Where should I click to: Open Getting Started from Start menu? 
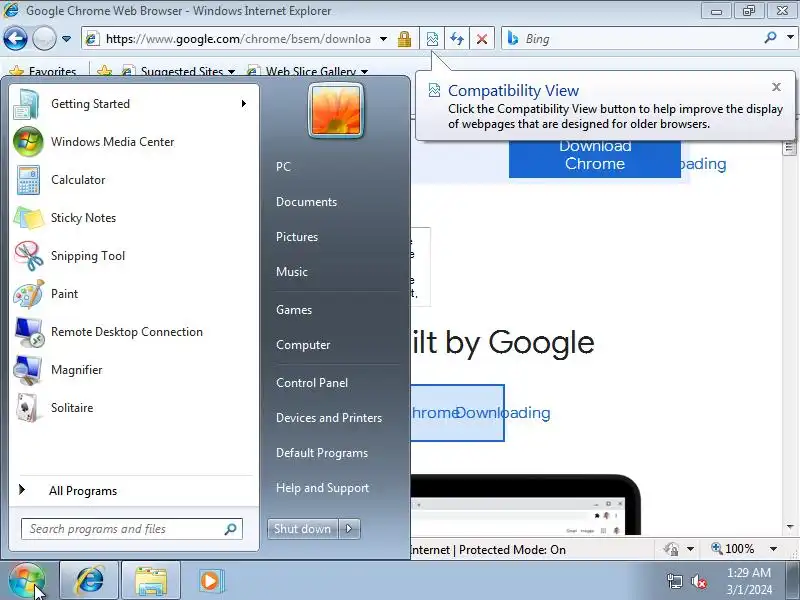pos(134,104)
